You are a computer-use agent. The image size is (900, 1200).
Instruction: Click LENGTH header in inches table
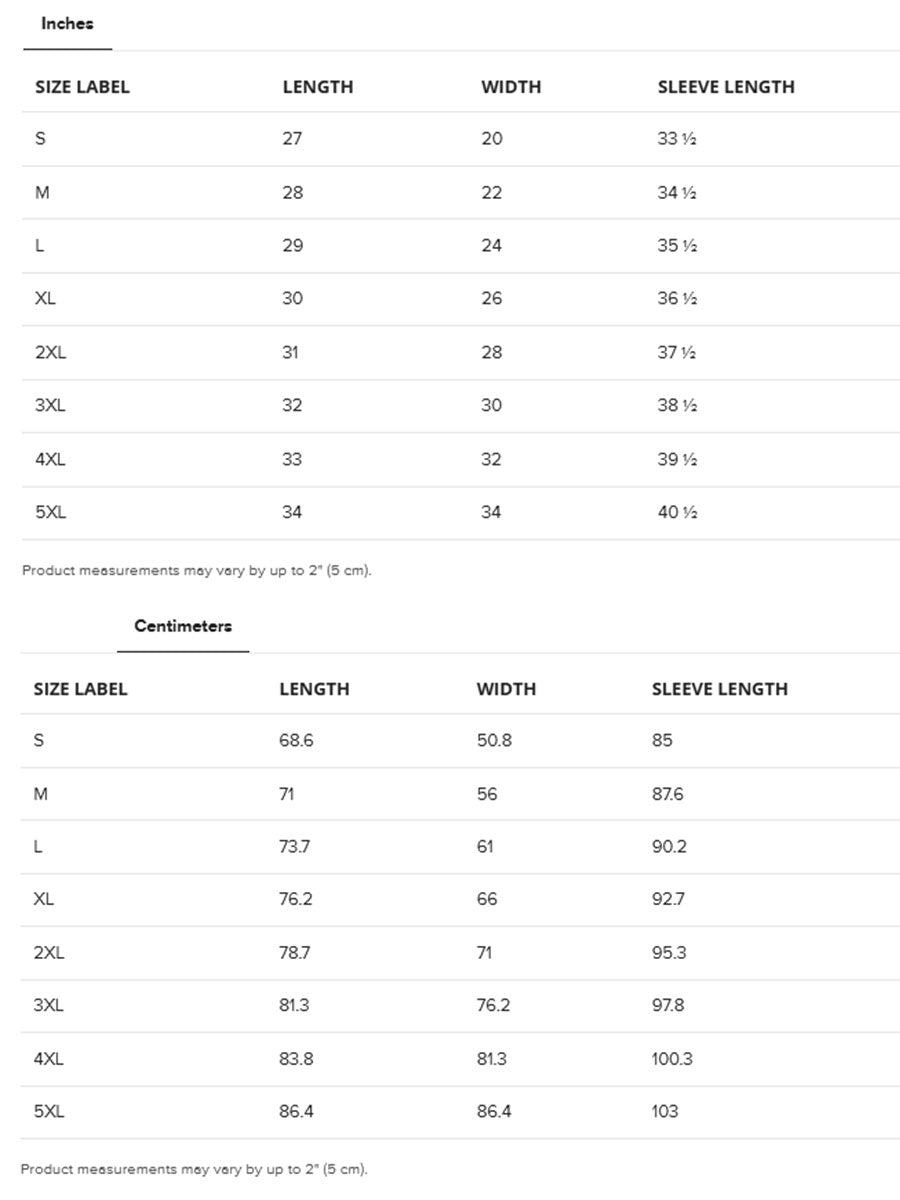click(318, 87)
